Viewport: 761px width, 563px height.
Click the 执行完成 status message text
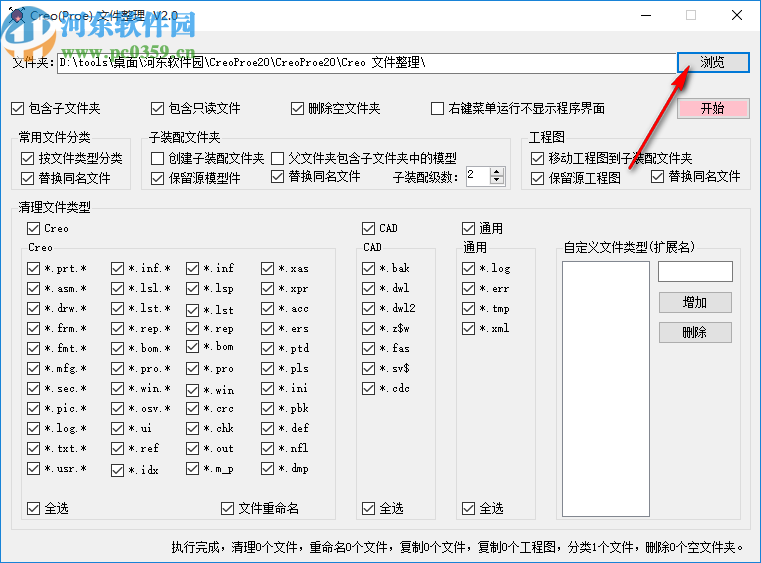tap(457, 547)
